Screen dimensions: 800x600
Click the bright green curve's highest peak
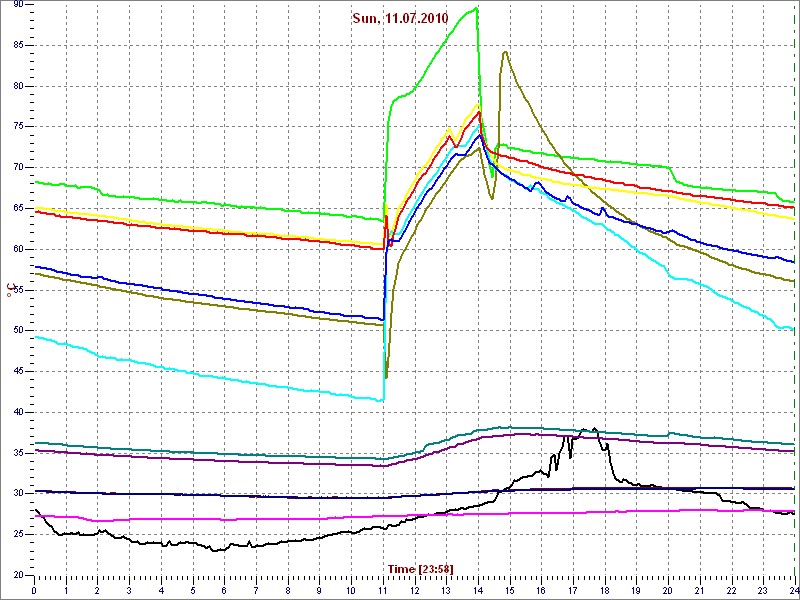(x=476, y=8)
